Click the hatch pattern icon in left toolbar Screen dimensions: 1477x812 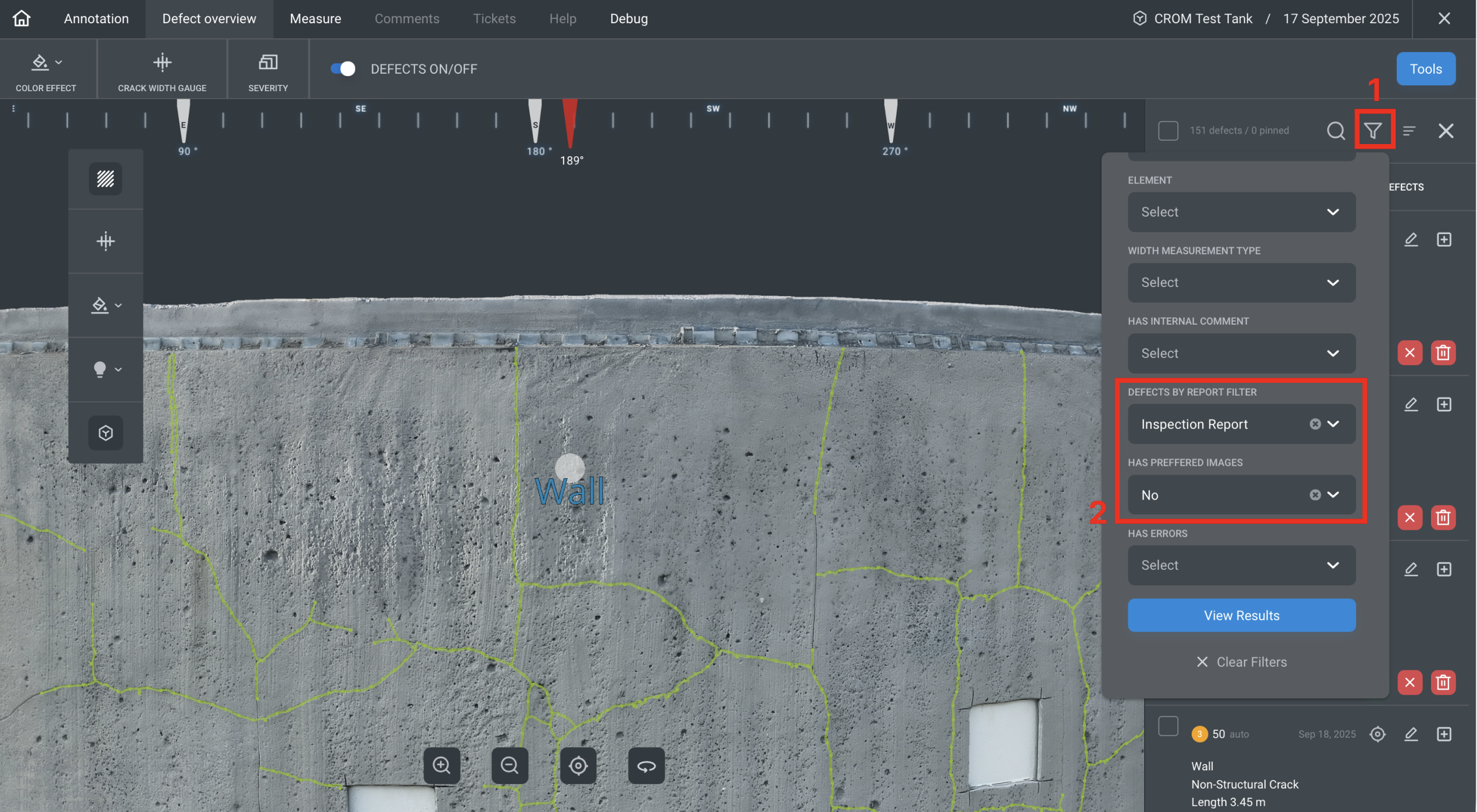click(x=105, y=178)
